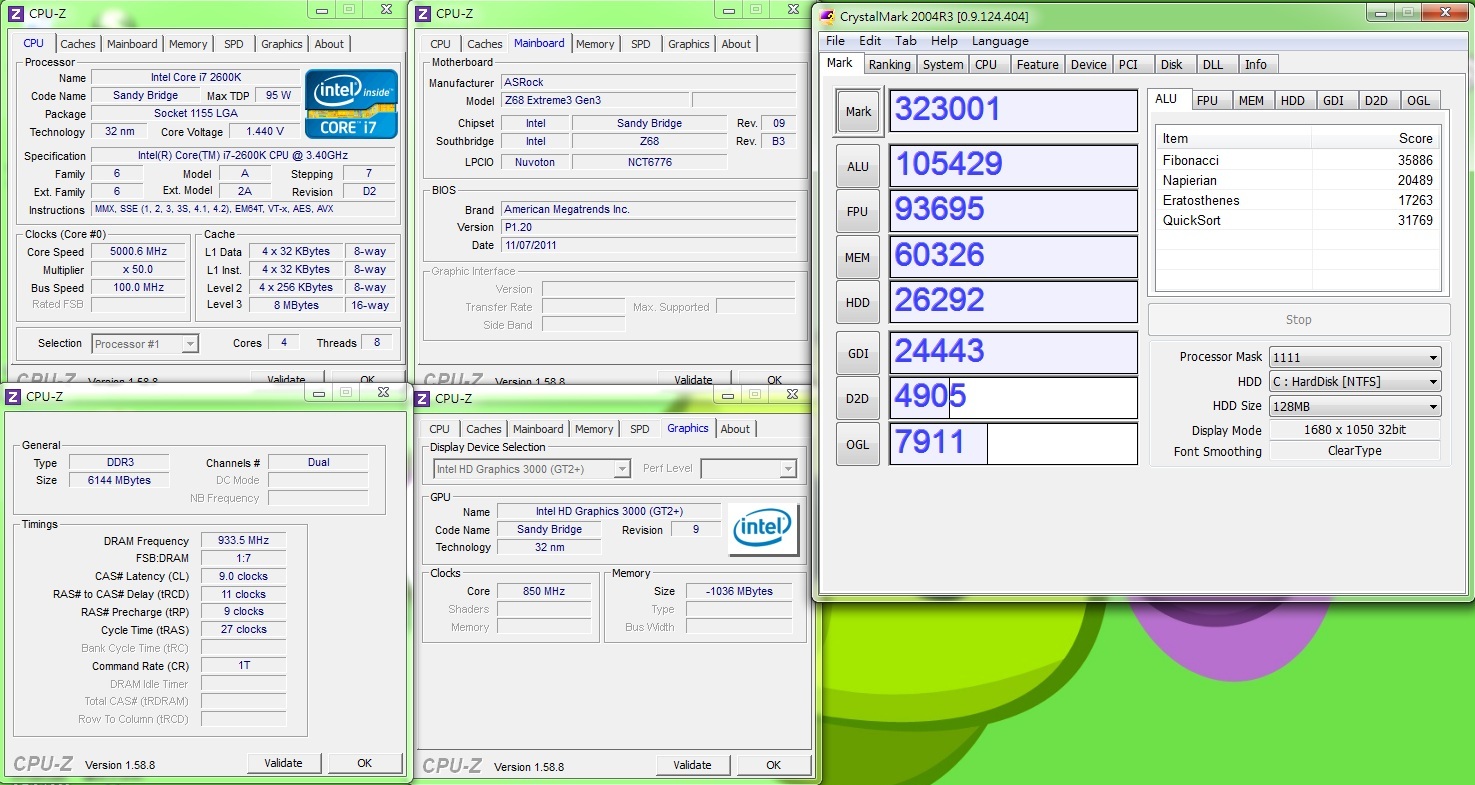Select the QuickSort row in score list
Image resolution: width=1475 pixels, height=785 pixels.
pyautogui.click(x=1298, y=220)
